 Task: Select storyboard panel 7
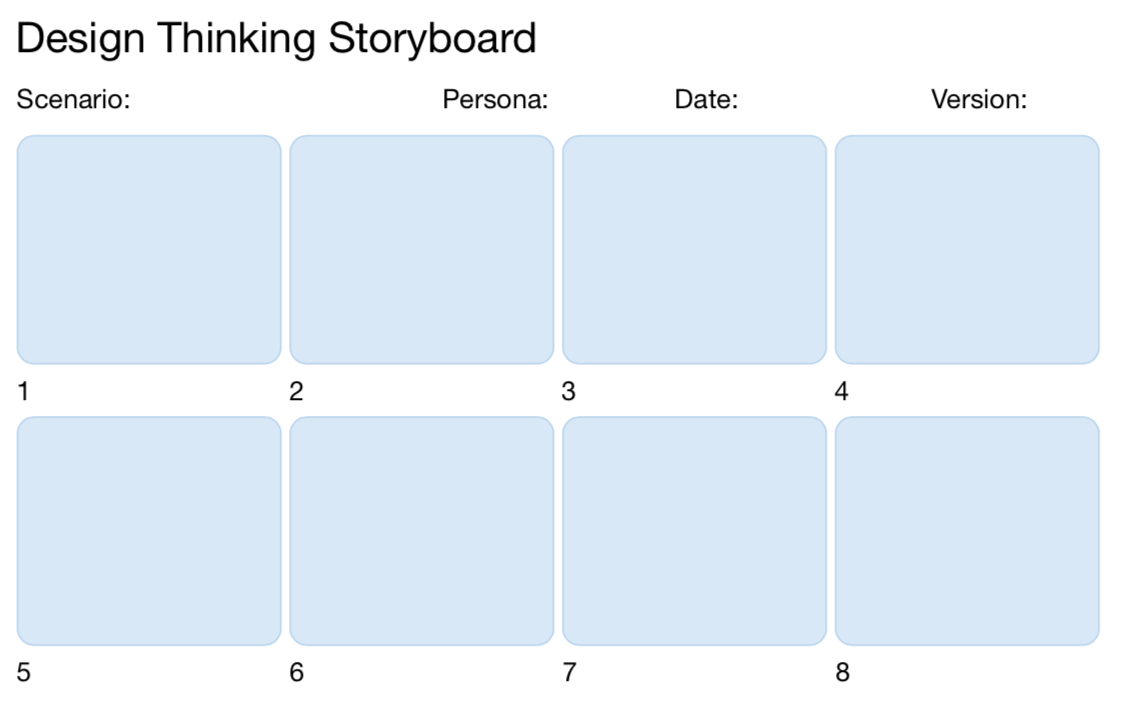695,531
